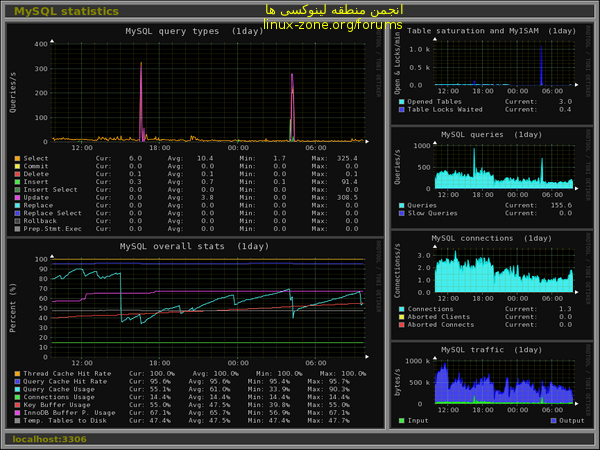
Task: Click the green Input legend swatch
Action: point(401,420)
